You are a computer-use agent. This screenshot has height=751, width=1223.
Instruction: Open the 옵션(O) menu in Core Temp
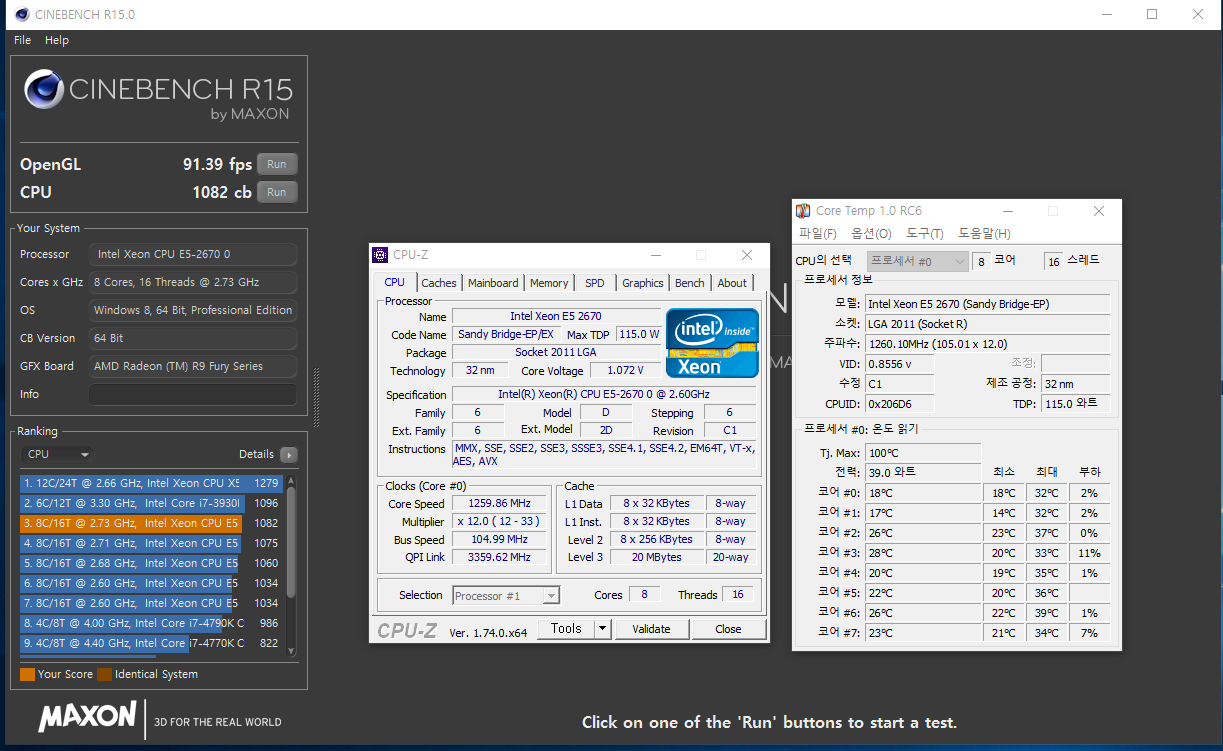pyautogui.click(x=870, y=233)
